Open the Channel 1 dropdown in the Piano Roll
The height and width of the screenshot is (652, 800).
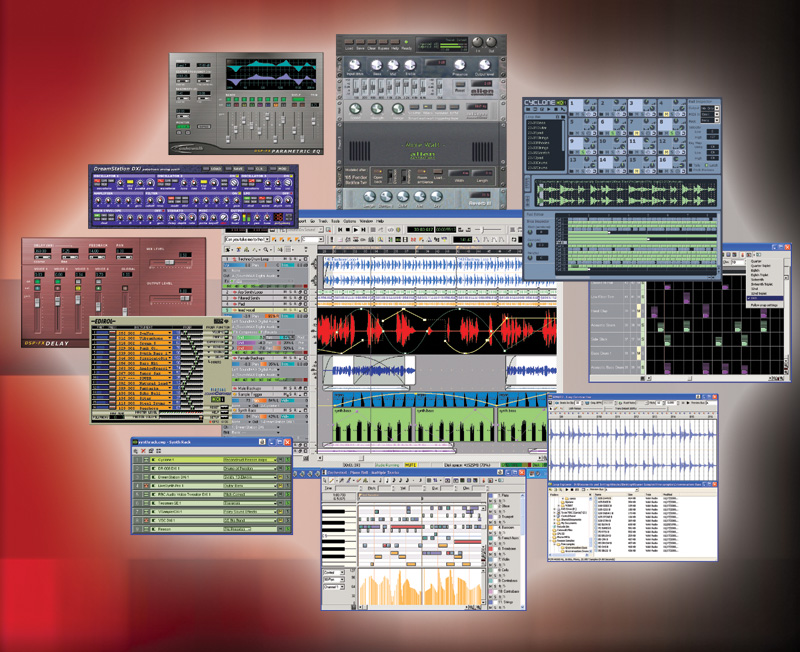tap(334, 587)
